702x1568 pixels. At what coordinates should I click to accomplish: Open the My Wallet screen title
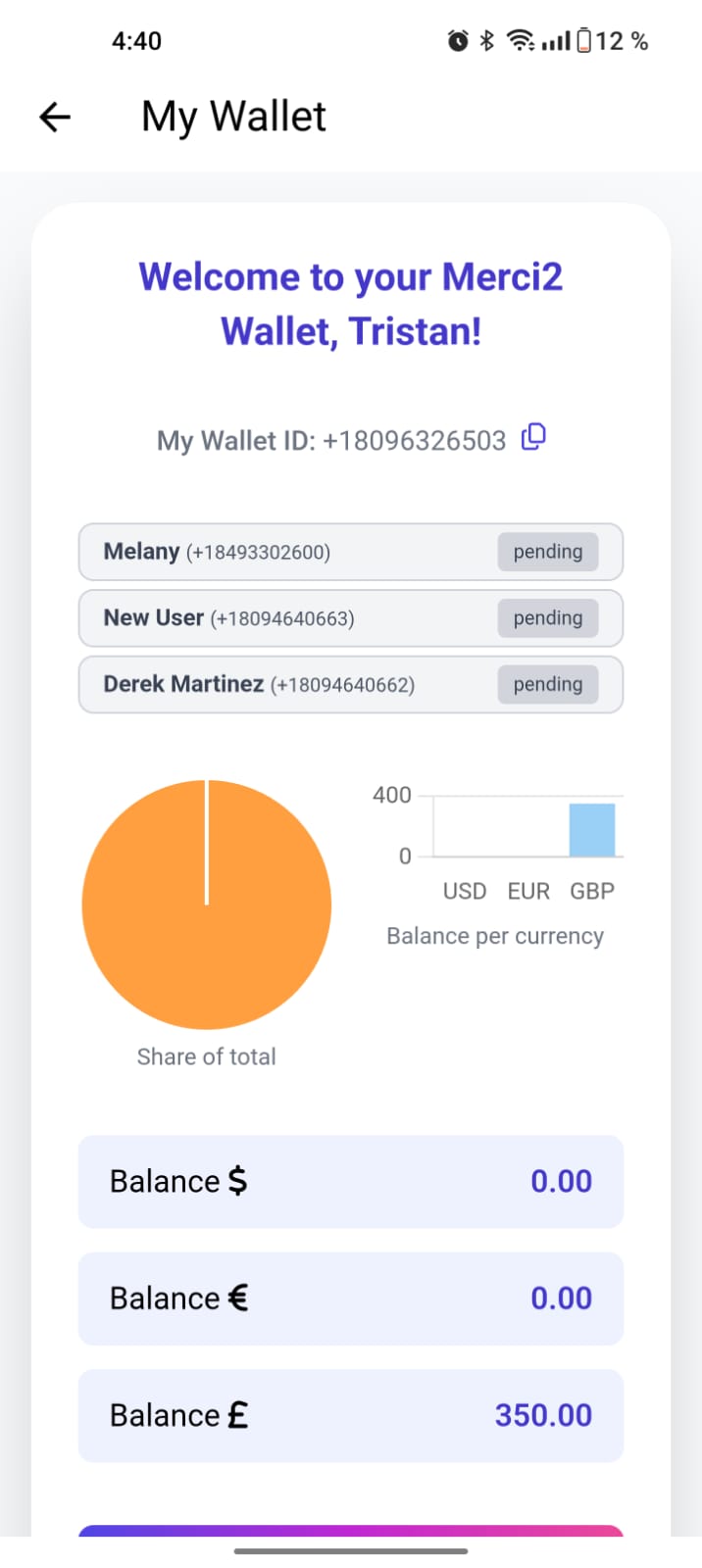(232, 116)
